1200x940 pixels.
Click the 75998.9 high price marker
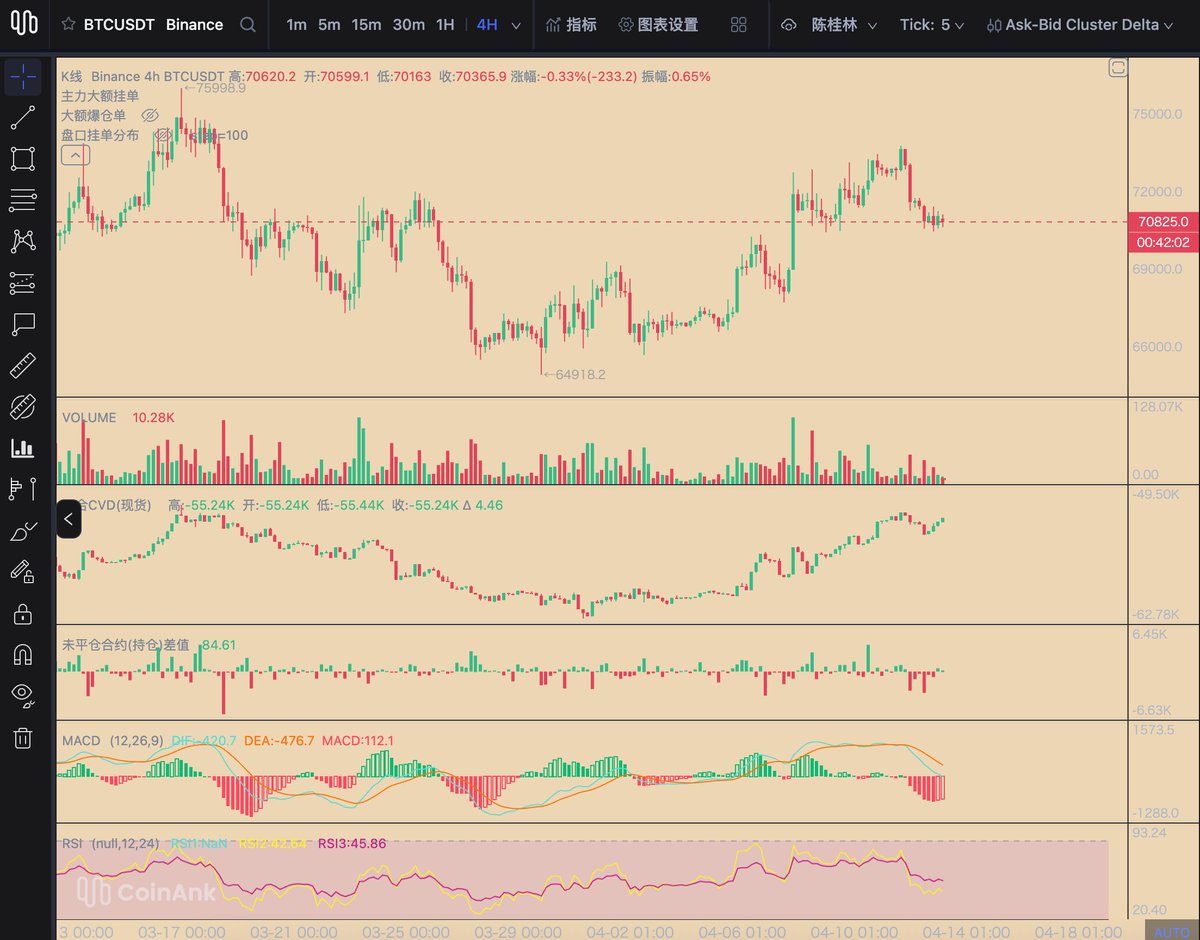click(x=215, y=88)
